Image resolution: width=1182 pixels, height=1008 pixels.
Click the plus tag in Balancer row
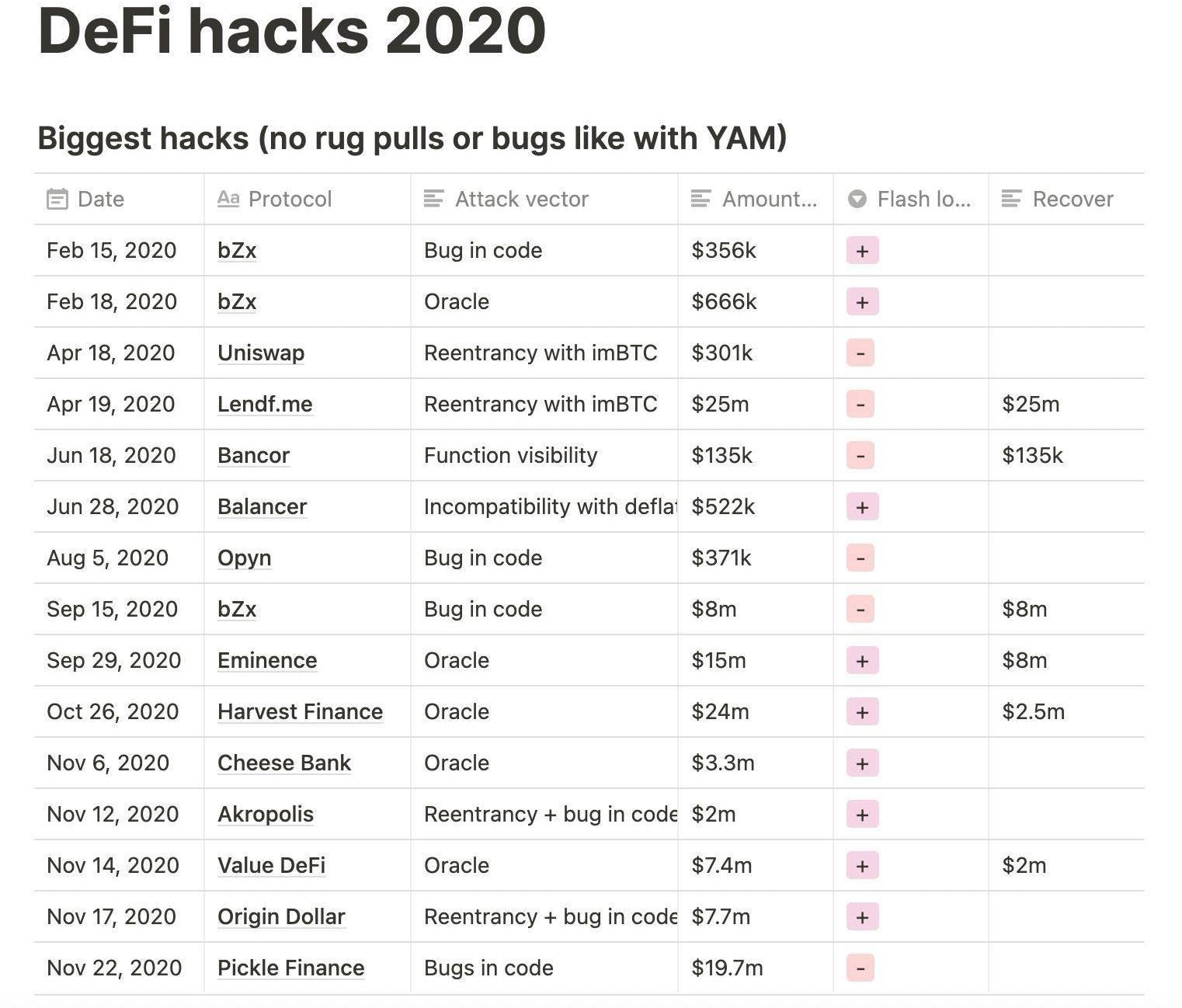pyautogui.click(x=862, y=507)
